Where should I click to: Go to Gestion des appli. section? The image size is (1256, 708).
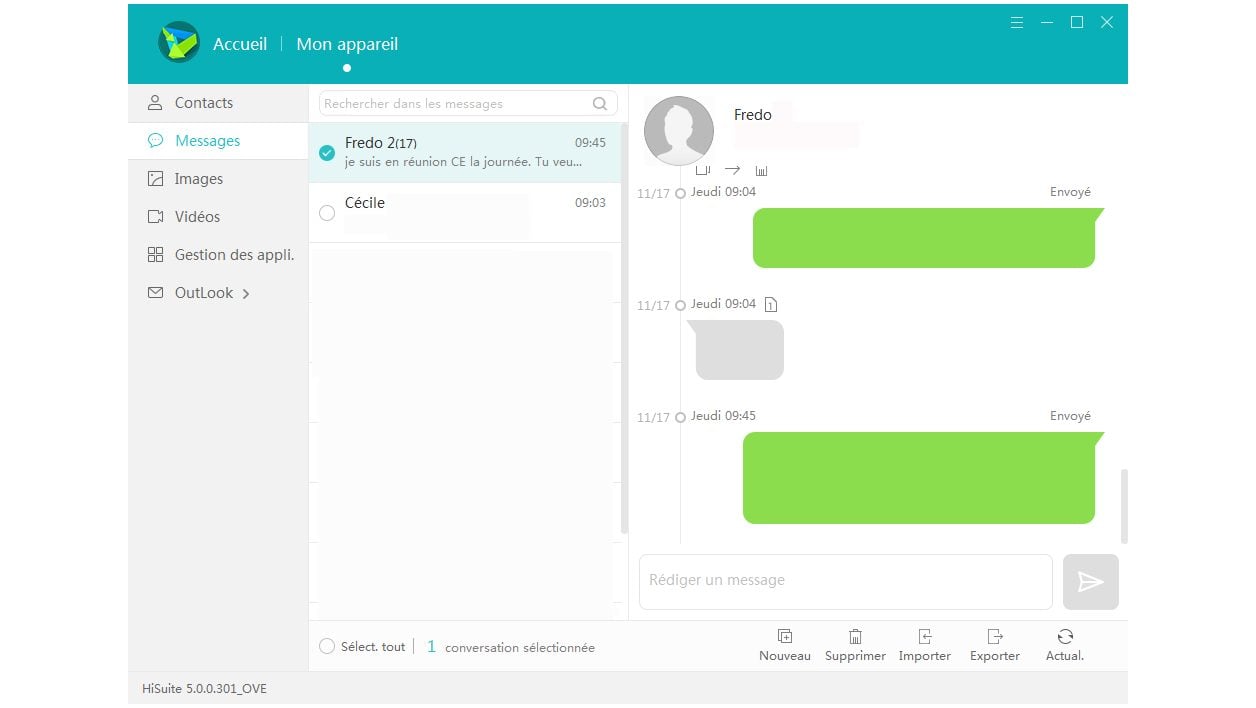pos(234,255)
